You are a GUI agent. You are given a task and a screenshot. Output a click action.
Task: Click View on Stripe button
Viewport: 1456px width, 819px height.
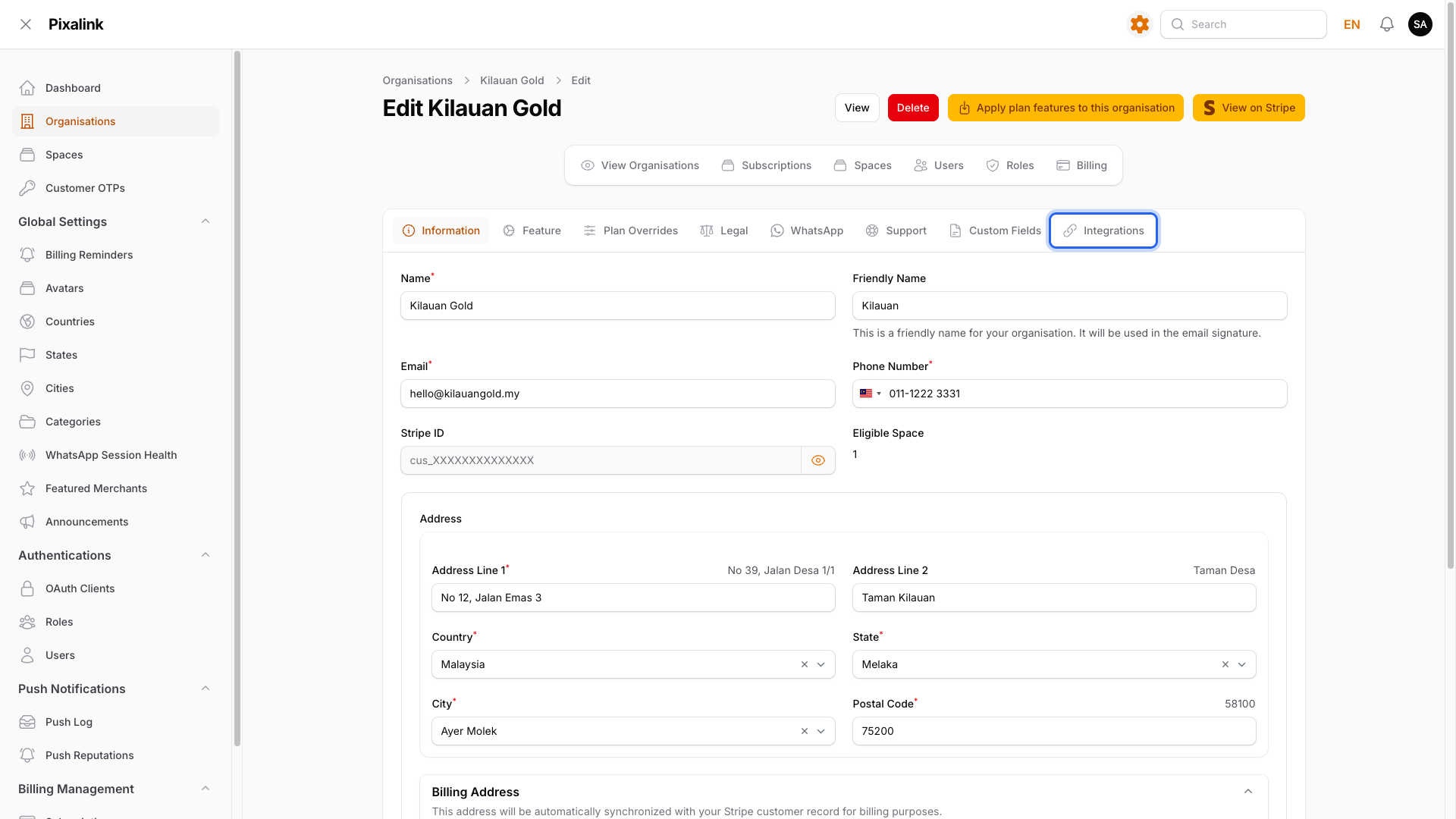pyautogui.click(x=1248, y=108)
